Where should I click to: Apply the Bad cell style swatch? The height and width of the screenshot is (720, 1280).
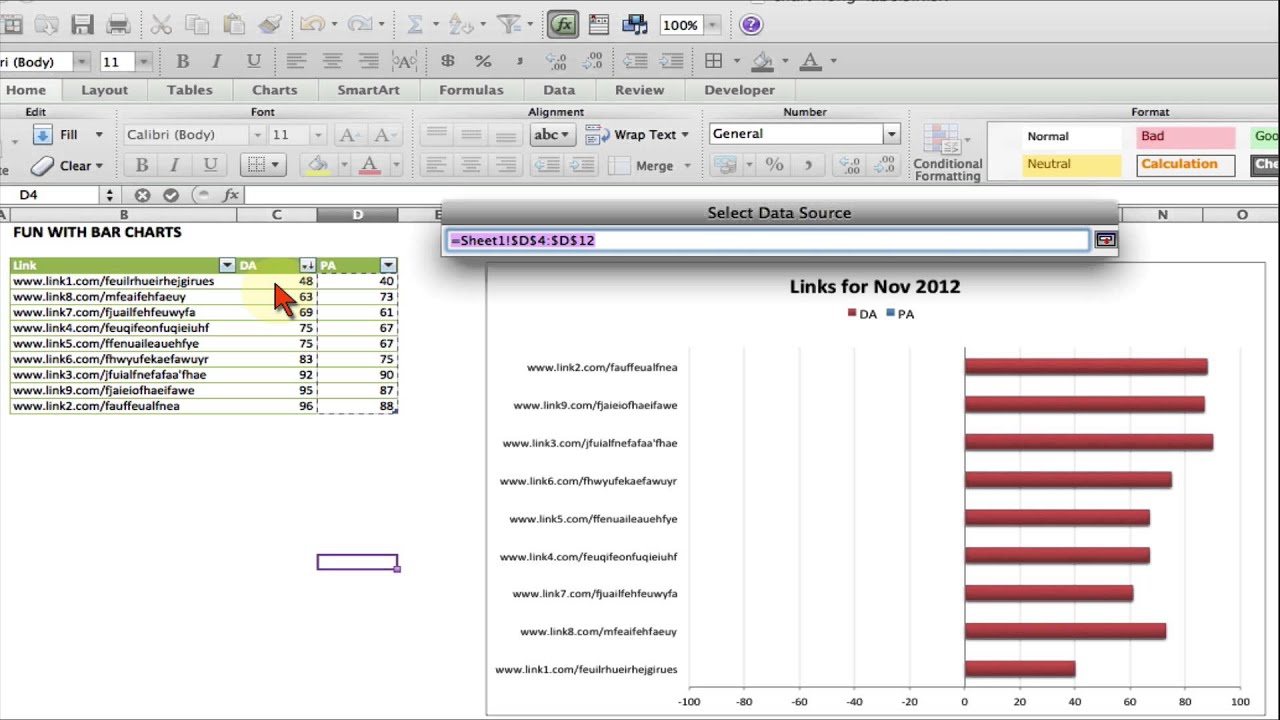click(x=1185, y=136)
